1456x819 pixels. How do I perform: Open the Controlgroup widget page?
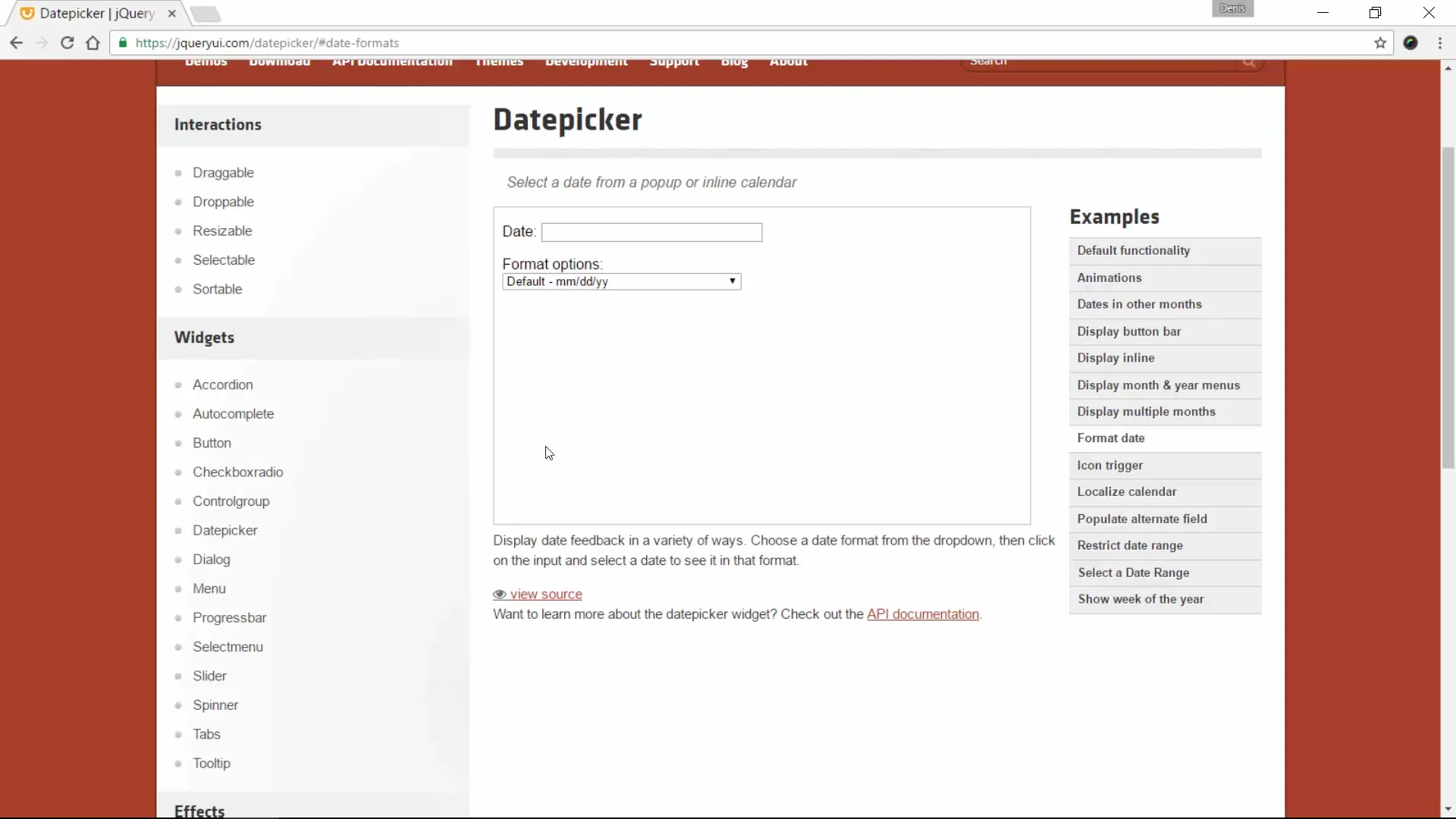[x=231, y=501]
